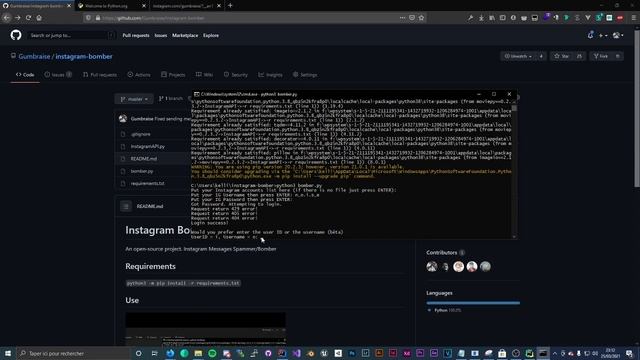Open Spotify from the taskbar
Viewport: 640px width, 360px height.
click(212, 353)
